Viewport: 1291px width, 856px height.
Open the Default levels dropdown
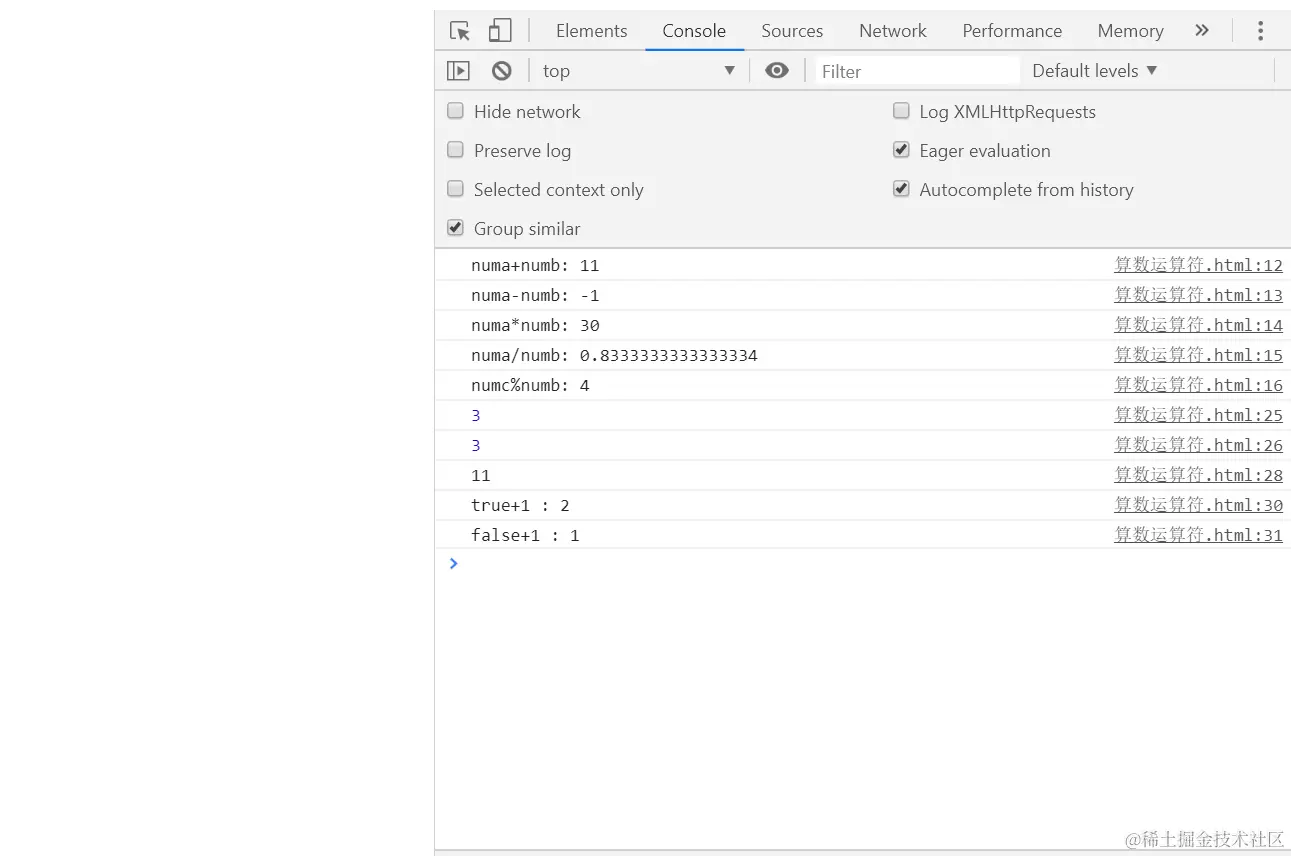1095,71
